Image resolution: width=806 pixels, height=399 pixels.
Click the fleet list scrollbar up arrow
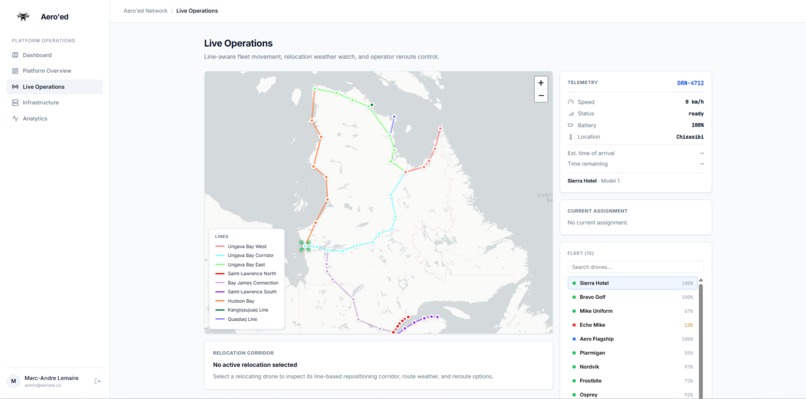point(701,280)
